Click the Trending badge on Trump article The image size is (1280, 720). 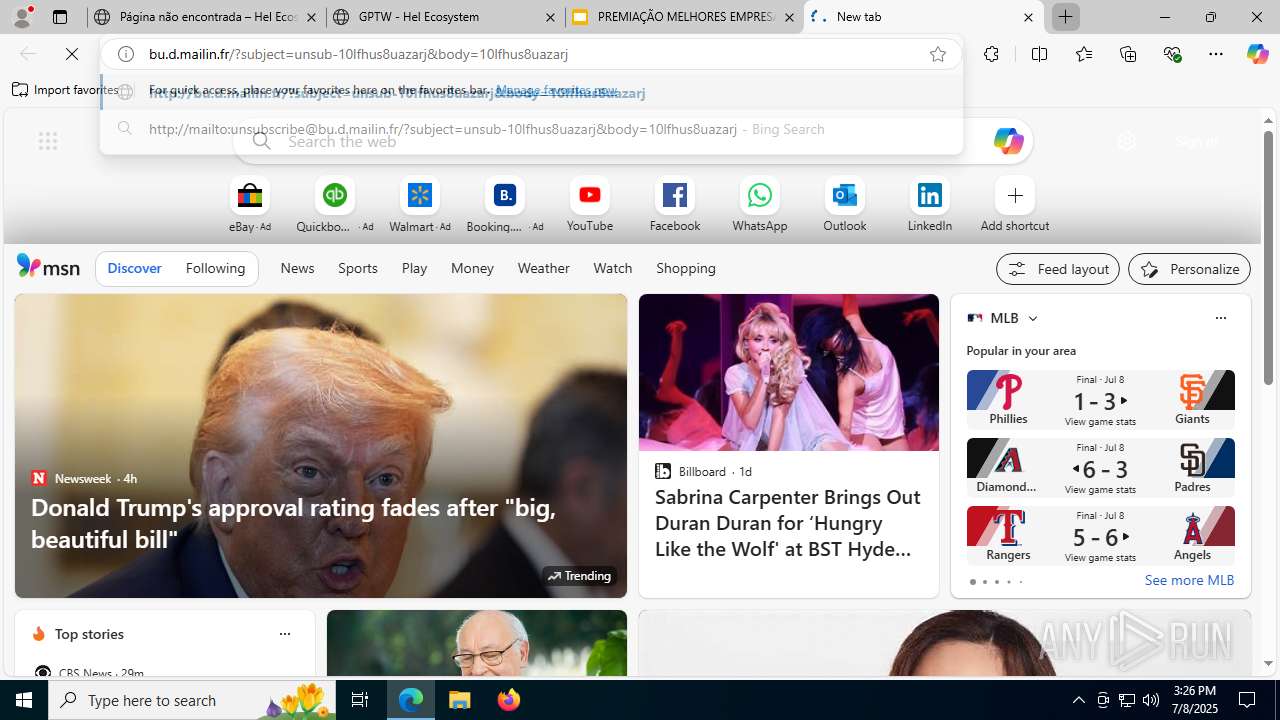[579, 576]
